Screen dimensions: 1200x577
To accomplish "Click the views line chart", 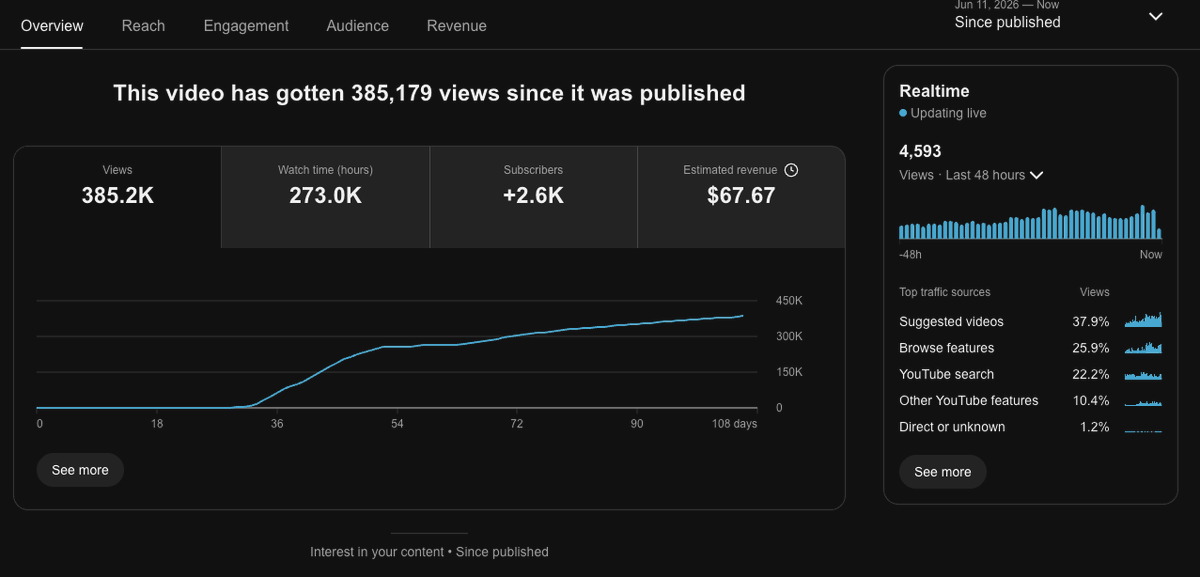I will (397, 354).
